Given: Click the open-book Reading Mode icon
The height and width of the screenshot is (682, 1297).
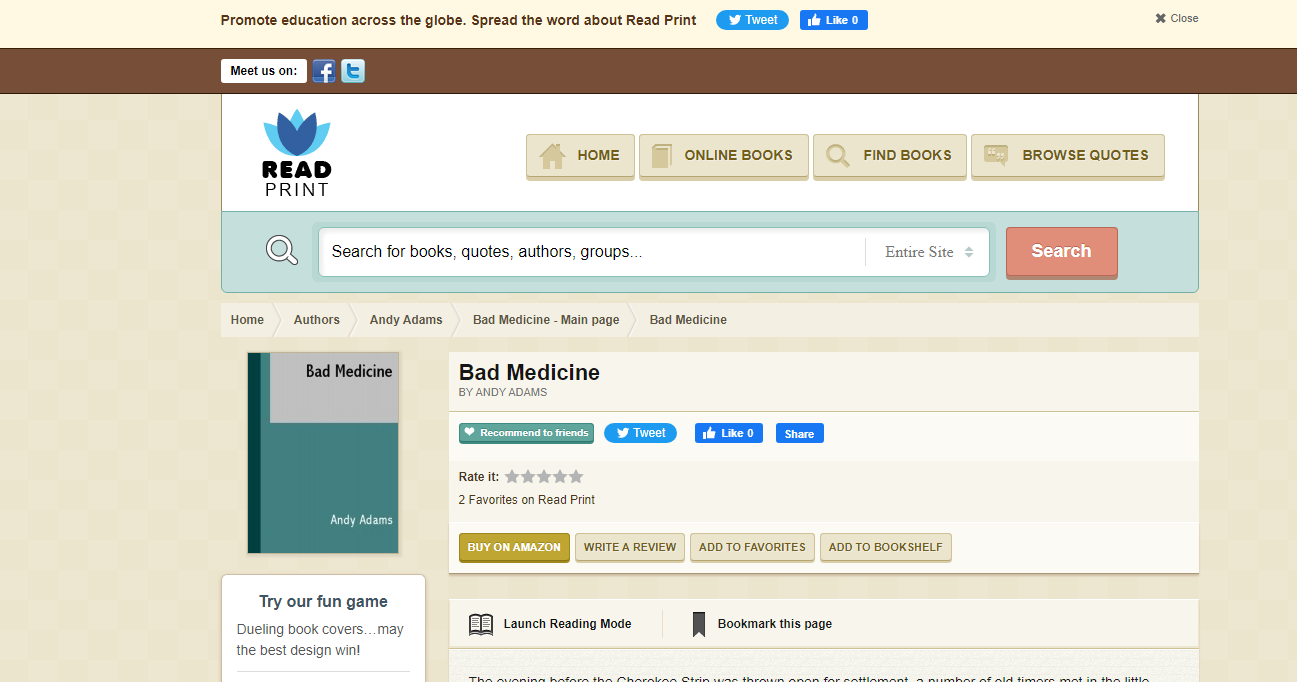Looking at the screenshot, I should pos(481,624).
